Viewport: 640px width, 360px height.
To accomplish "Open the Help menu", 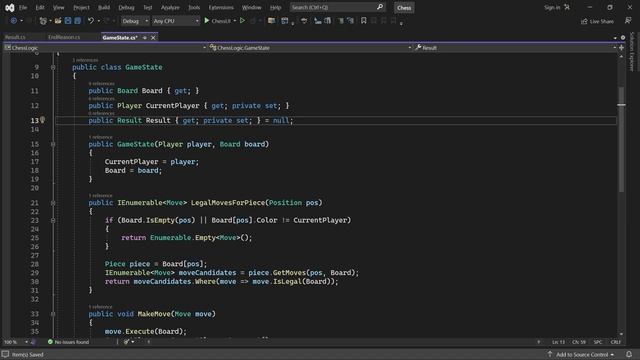I will (276, 7).
